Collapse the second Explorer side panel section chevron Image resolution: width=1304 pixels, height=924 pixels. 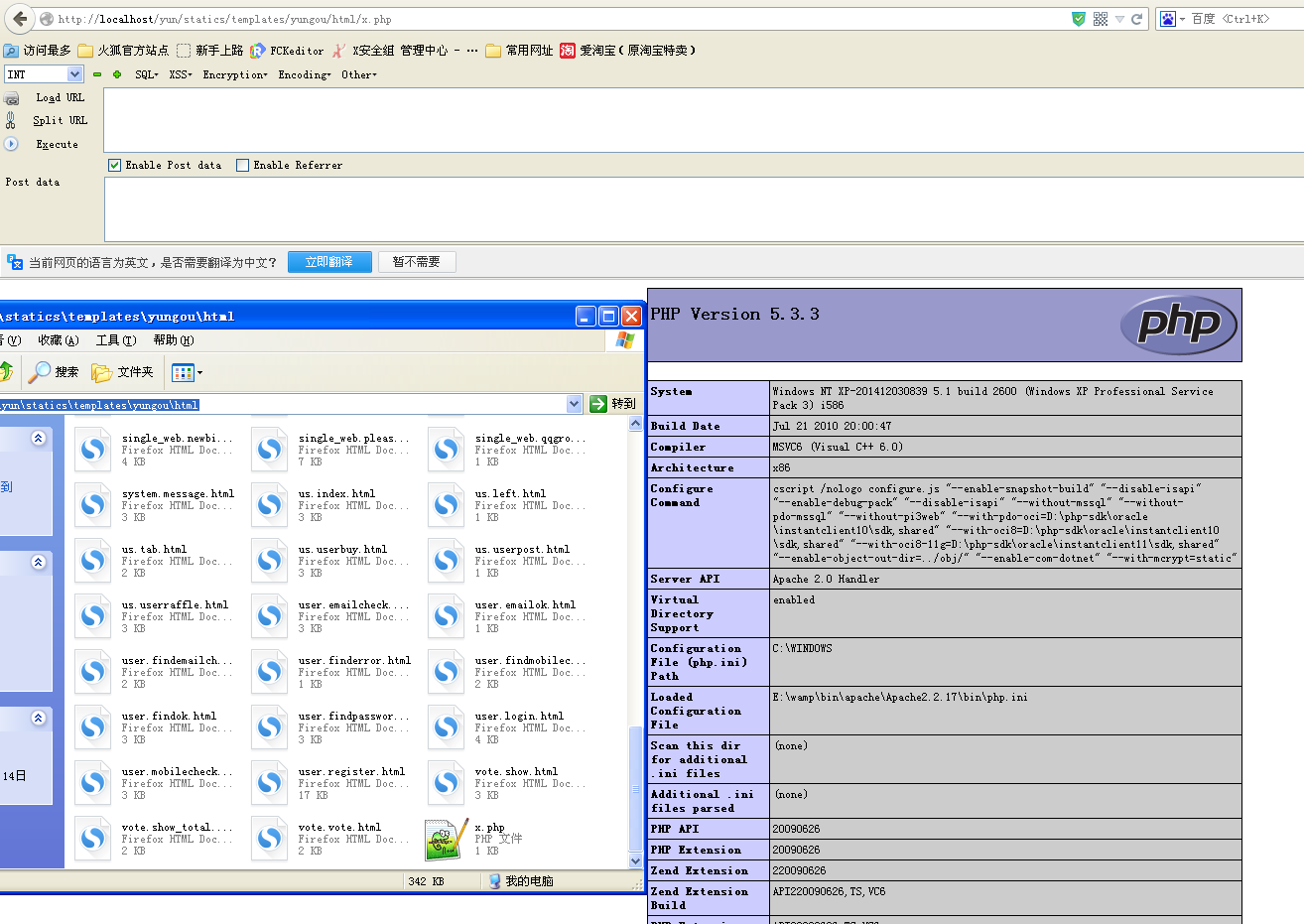point(39,562)
